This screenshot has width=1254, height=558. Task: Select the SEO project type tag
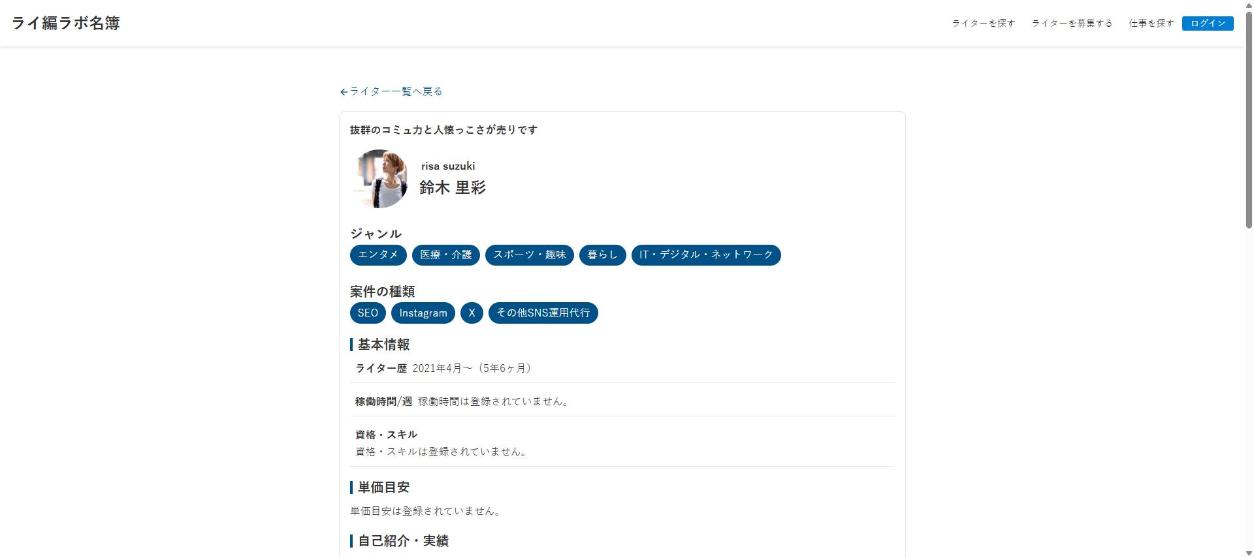[368, 313]
